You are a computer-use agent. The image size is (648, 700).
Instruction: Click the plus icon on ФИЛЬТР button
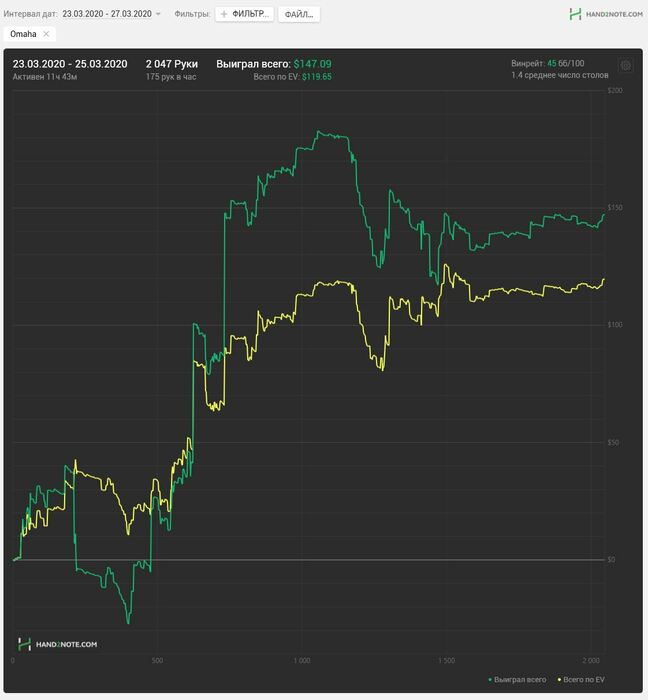point(224,14)
